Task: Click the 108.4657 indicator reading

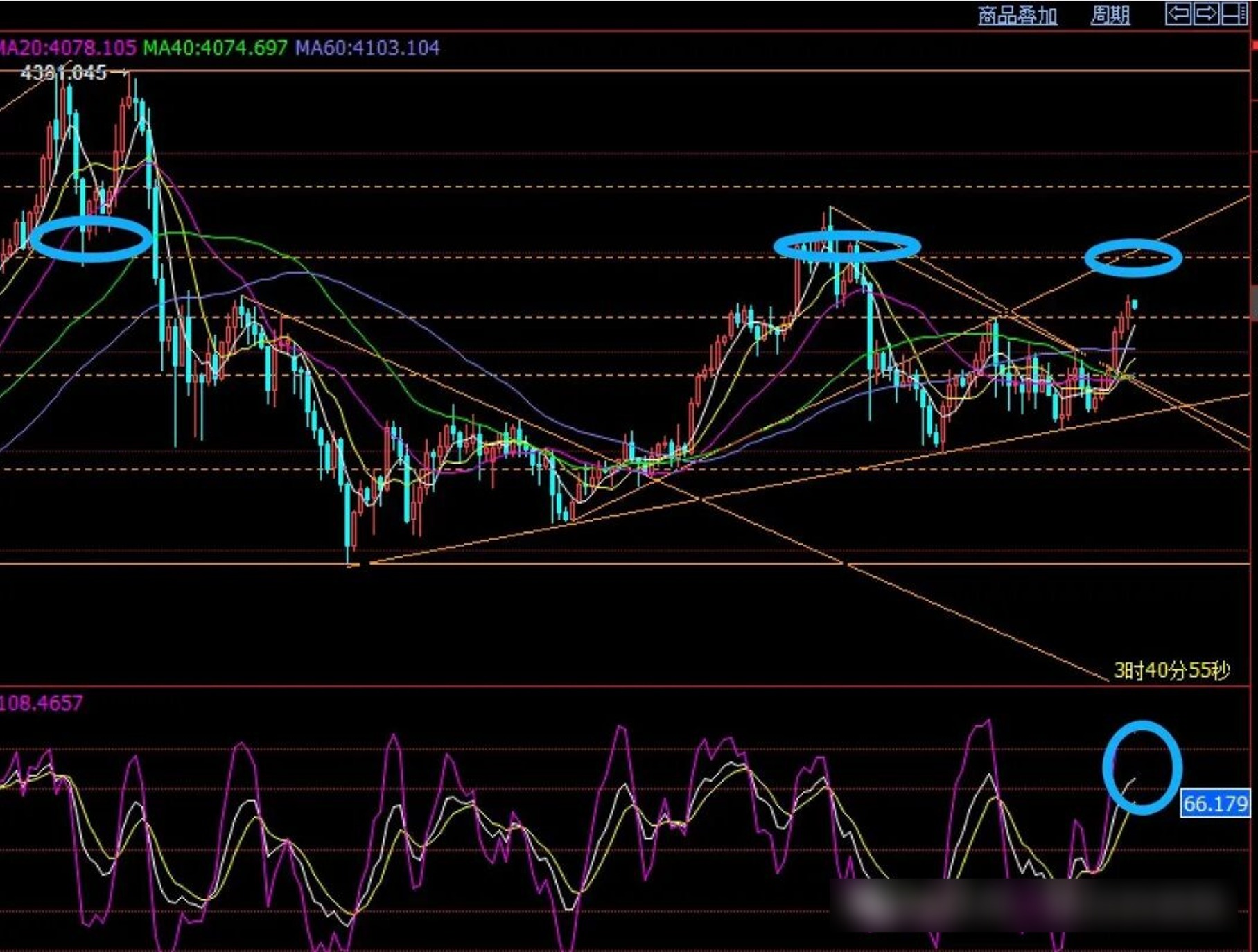Action: 42,703
